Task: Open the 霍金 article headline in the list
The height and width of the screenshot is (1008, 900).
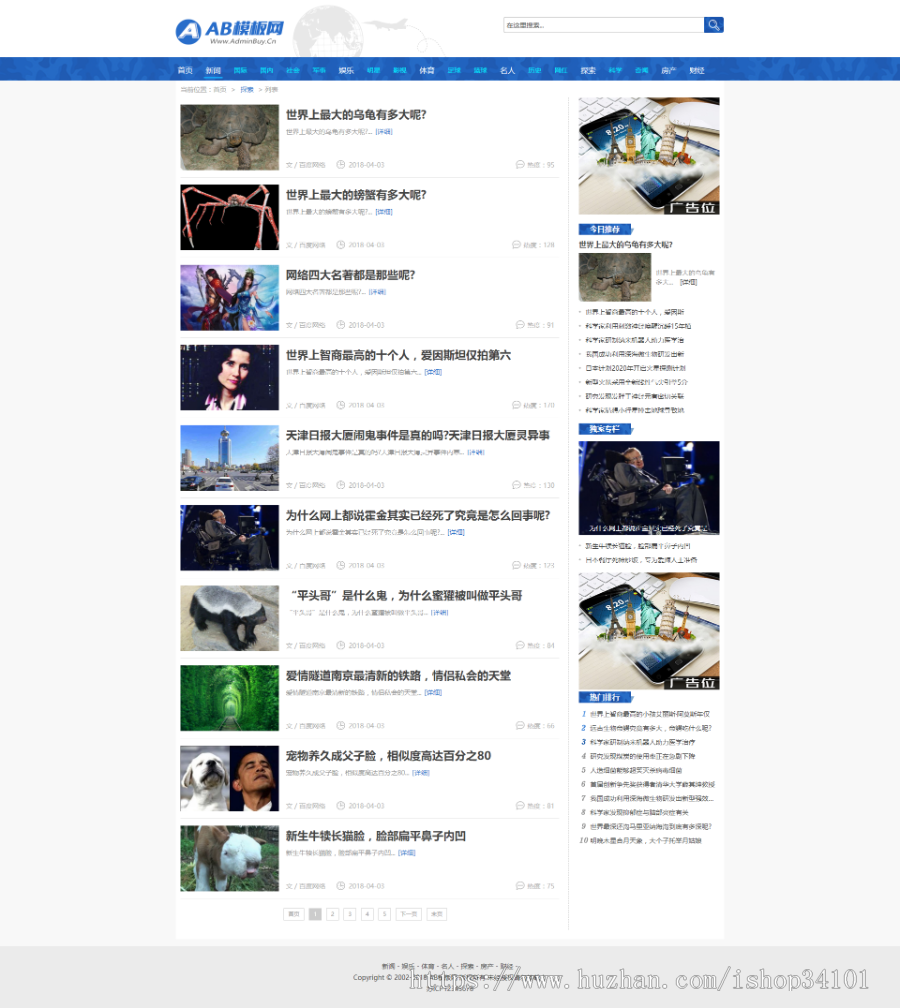Action: click(x=418, y=516)
